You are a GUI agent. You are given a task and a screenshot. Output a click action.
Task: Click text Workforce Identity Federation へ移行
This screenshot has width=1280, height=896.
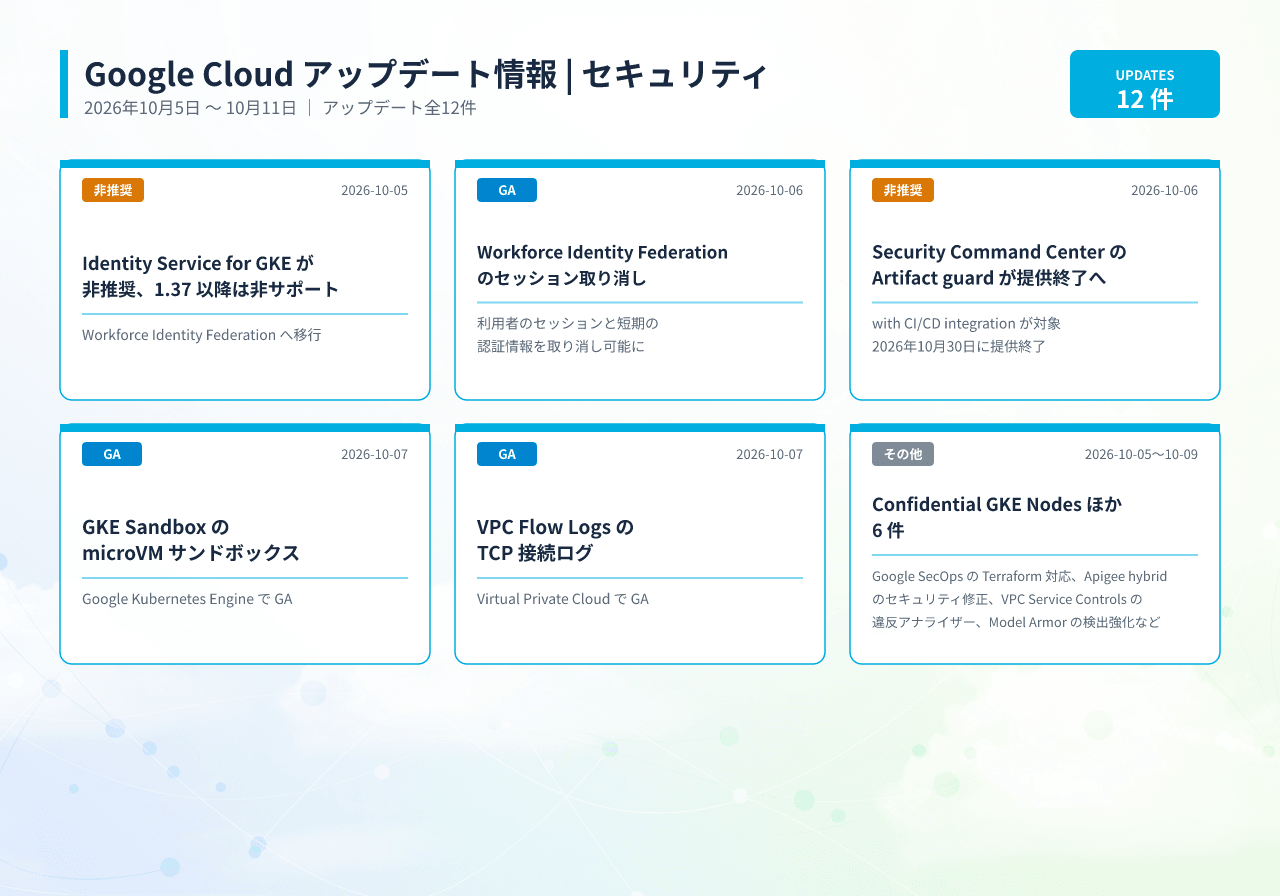[202, 335]
